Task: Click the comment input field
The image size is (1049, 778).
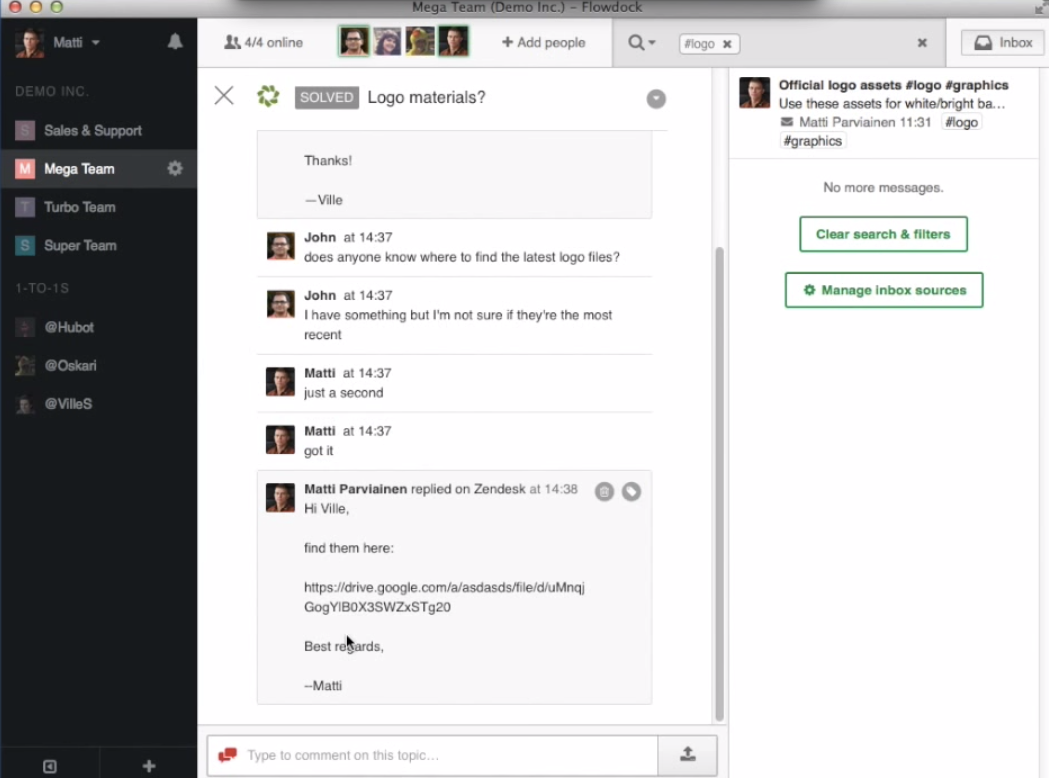Action: [433, 755]
